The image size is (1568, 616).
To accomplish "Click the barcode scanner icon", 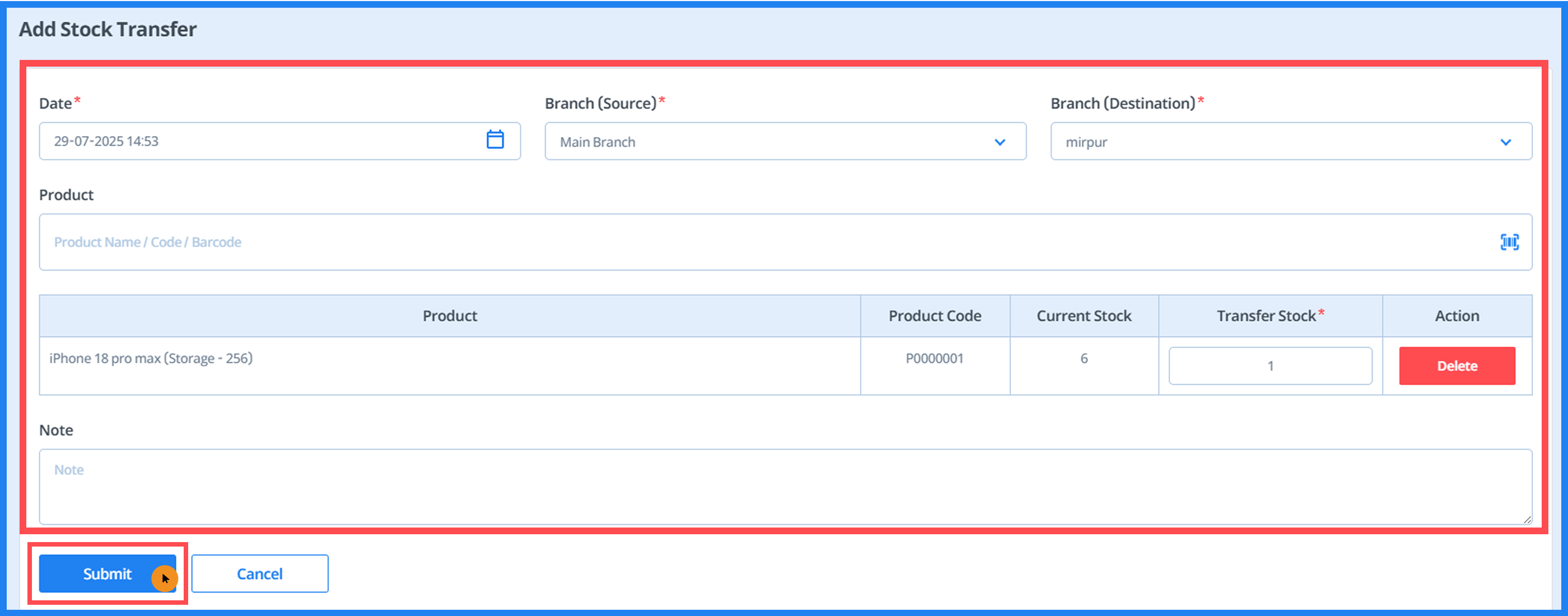I will click(x=1509, y=242).
